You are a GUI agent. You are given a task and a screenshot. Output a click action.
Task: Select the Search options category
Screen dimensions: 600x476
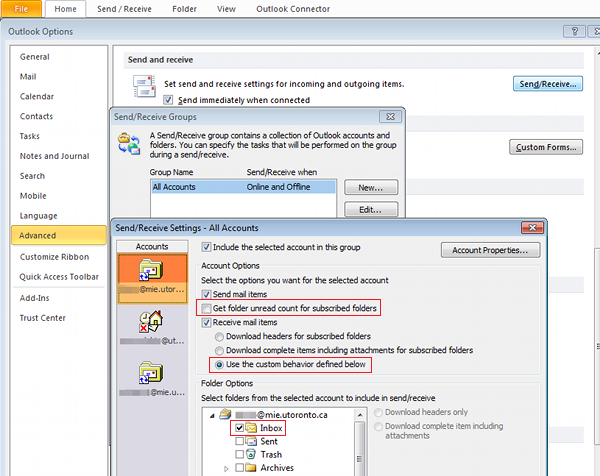coord(32,176)
